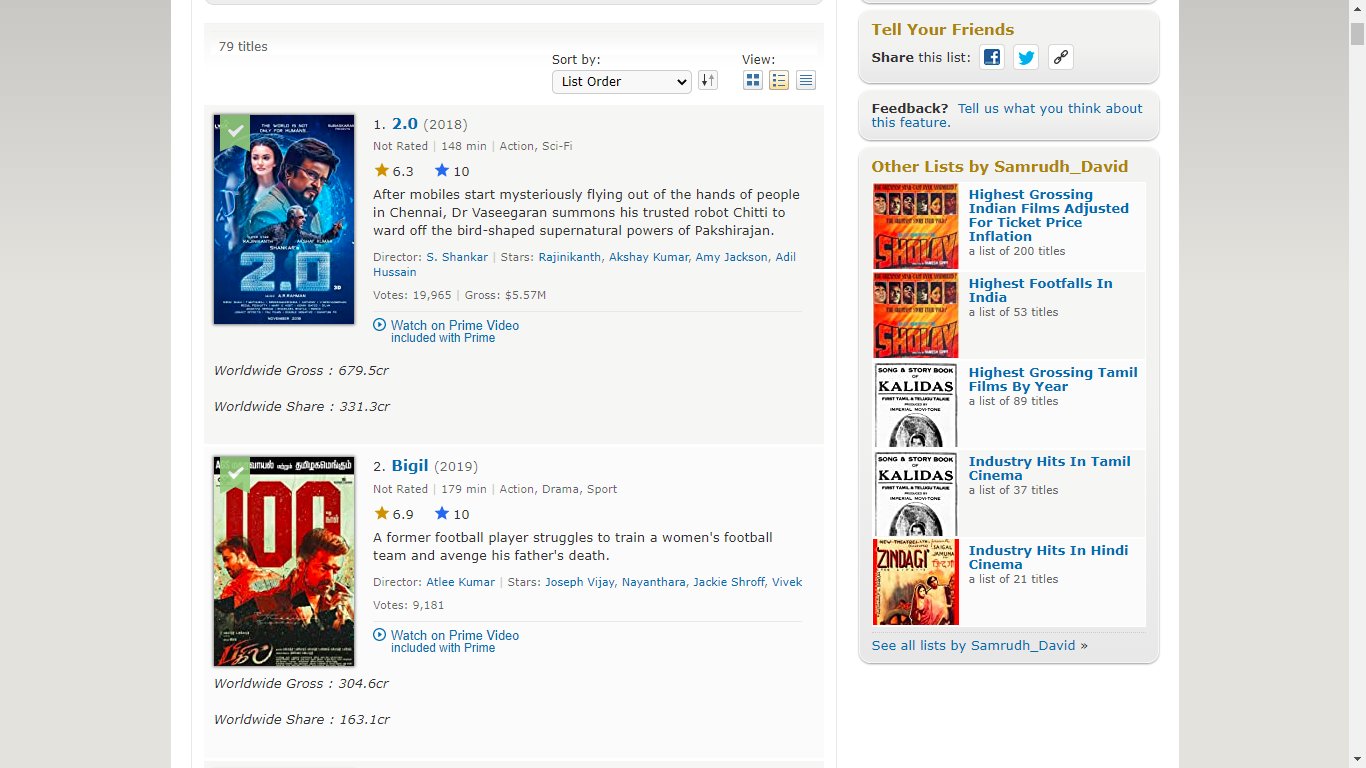1366x768 pixels.
Task: Select 'Worldwide Share : 331.3cr' text
Action: coord(302,407)
